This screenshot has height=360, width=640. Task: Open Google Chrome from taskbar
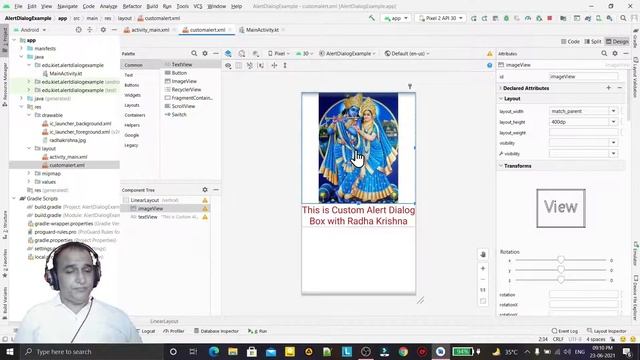pos(403,351)
